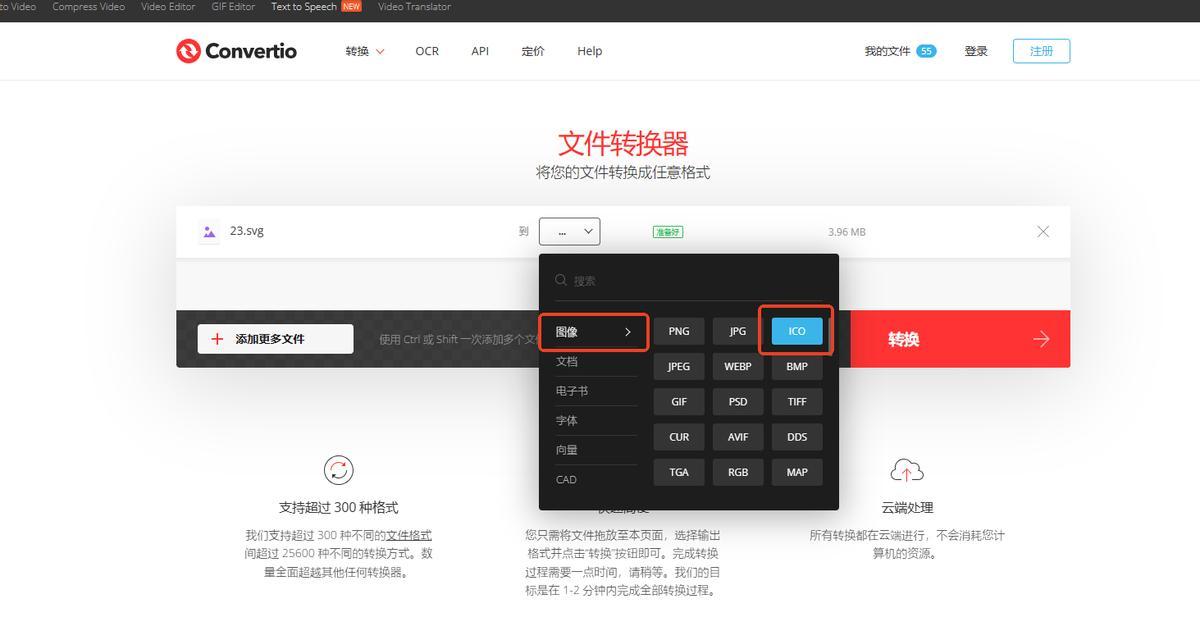Viewport: 1200px width, 641px height.
Task: Open the output format dropdown
Action: point(569,231)
